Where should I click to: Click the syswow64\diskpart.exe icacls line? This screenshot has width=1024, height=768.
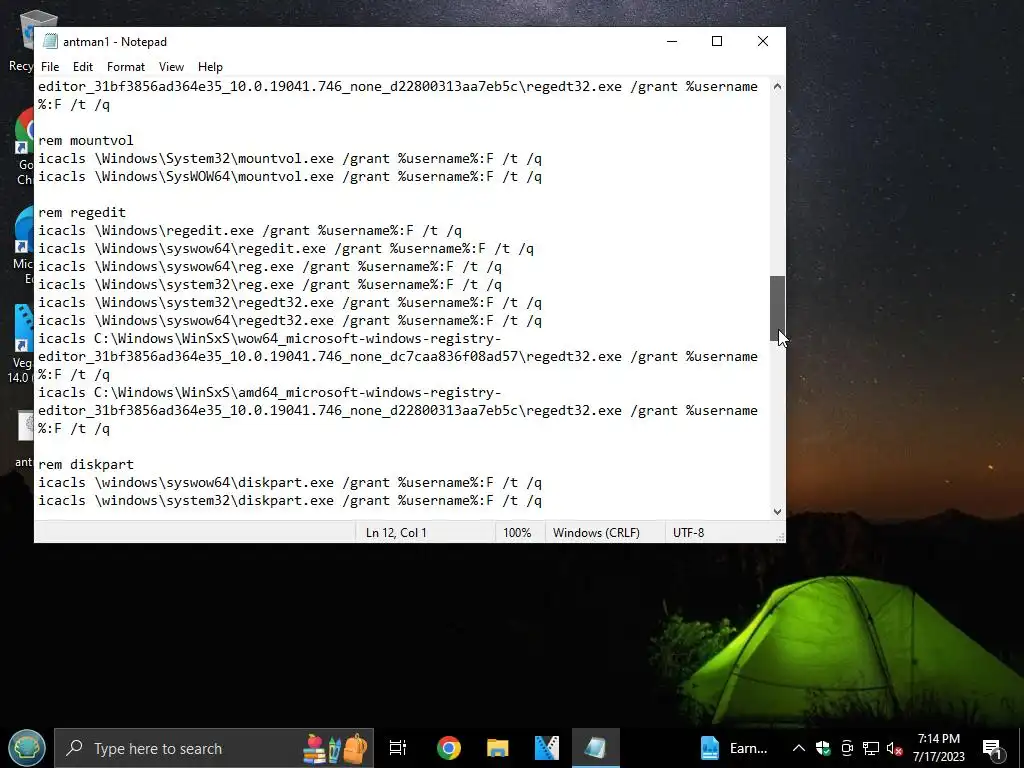pos(290,483)
